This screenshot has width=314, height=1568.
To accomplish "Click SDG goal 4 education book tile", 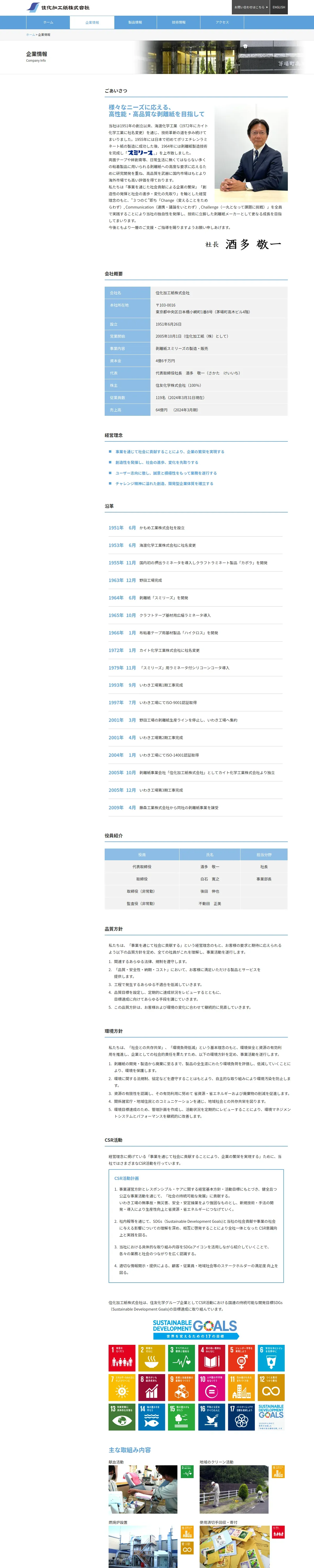I will point(212,1358).
